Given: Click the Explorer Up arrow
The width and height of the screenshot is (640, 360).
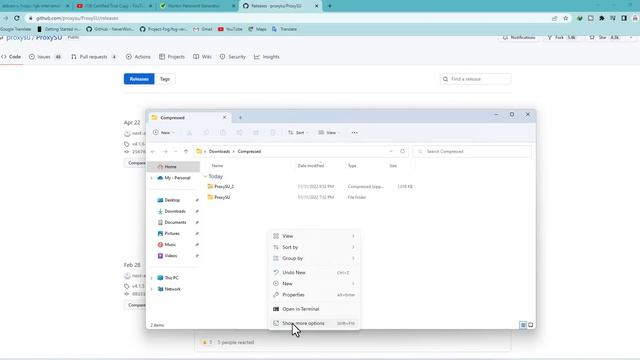Looking at the screenshot, I should pos(186,151).
